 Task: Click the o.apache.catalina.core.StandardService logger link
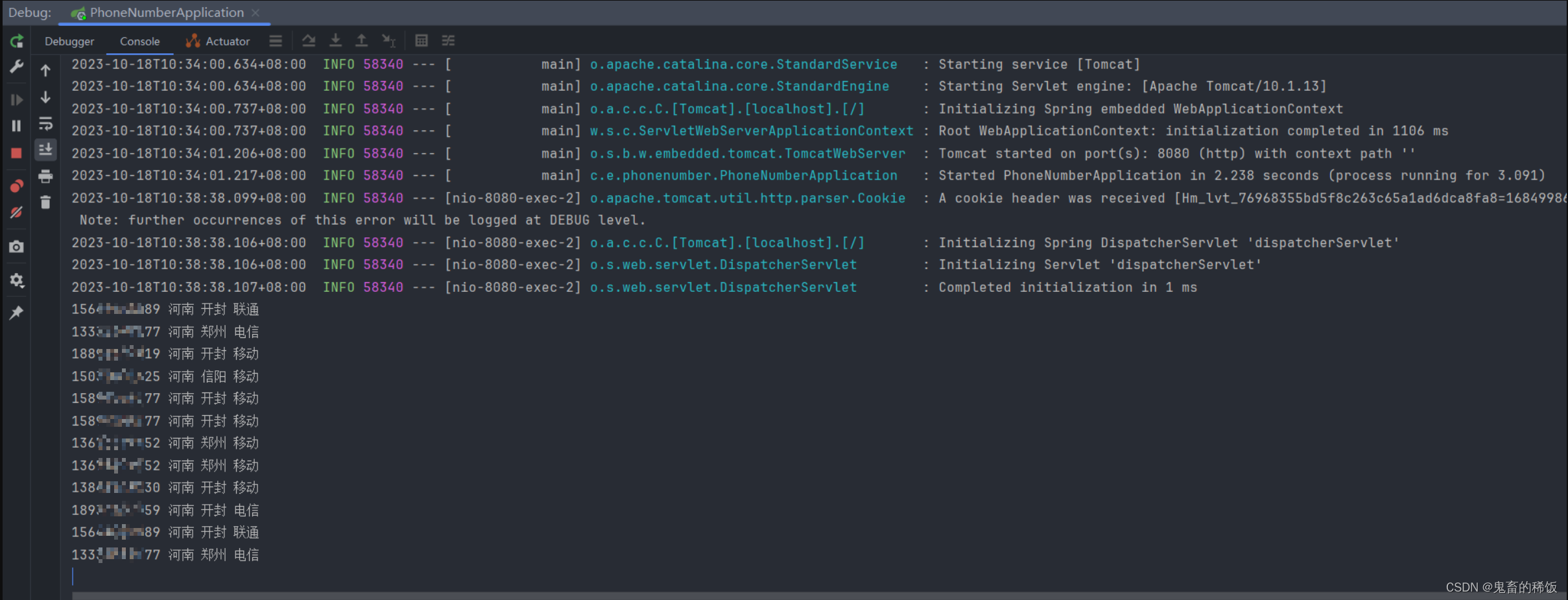tap(743, 64)
